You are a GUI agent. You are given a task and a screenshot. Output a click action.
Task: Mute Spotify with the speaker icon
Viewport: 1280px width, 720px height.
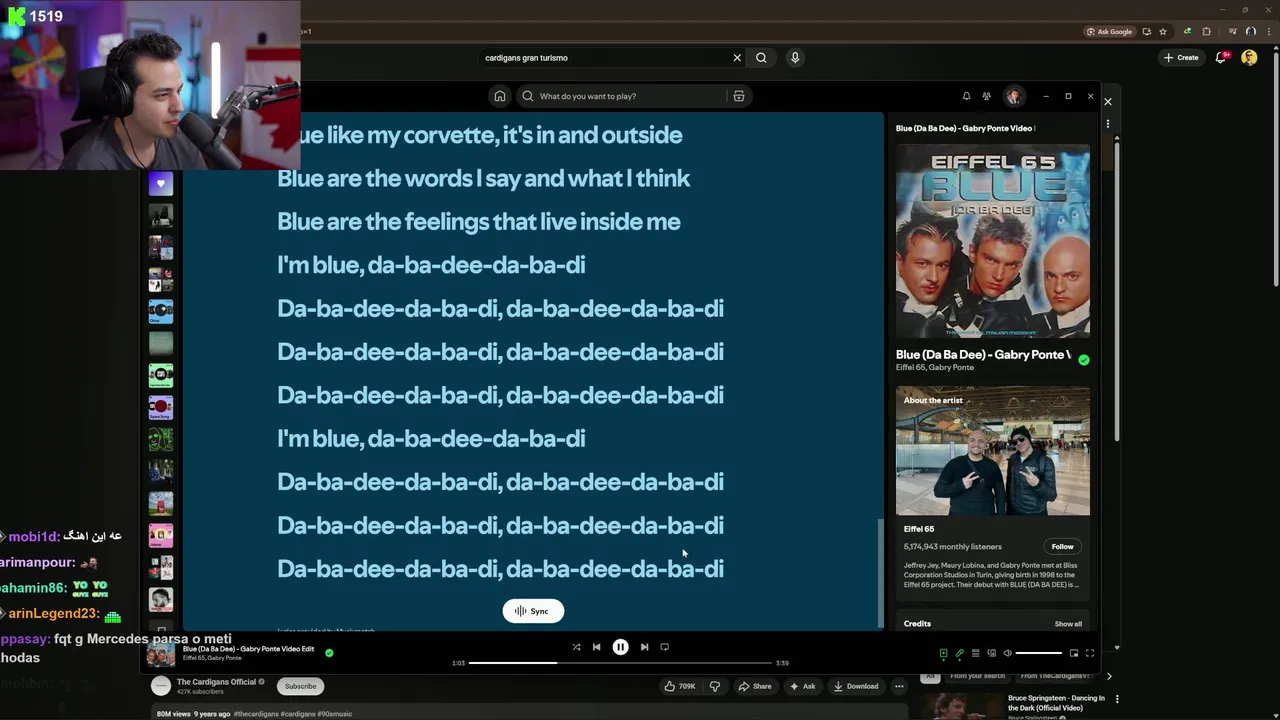1007,653
